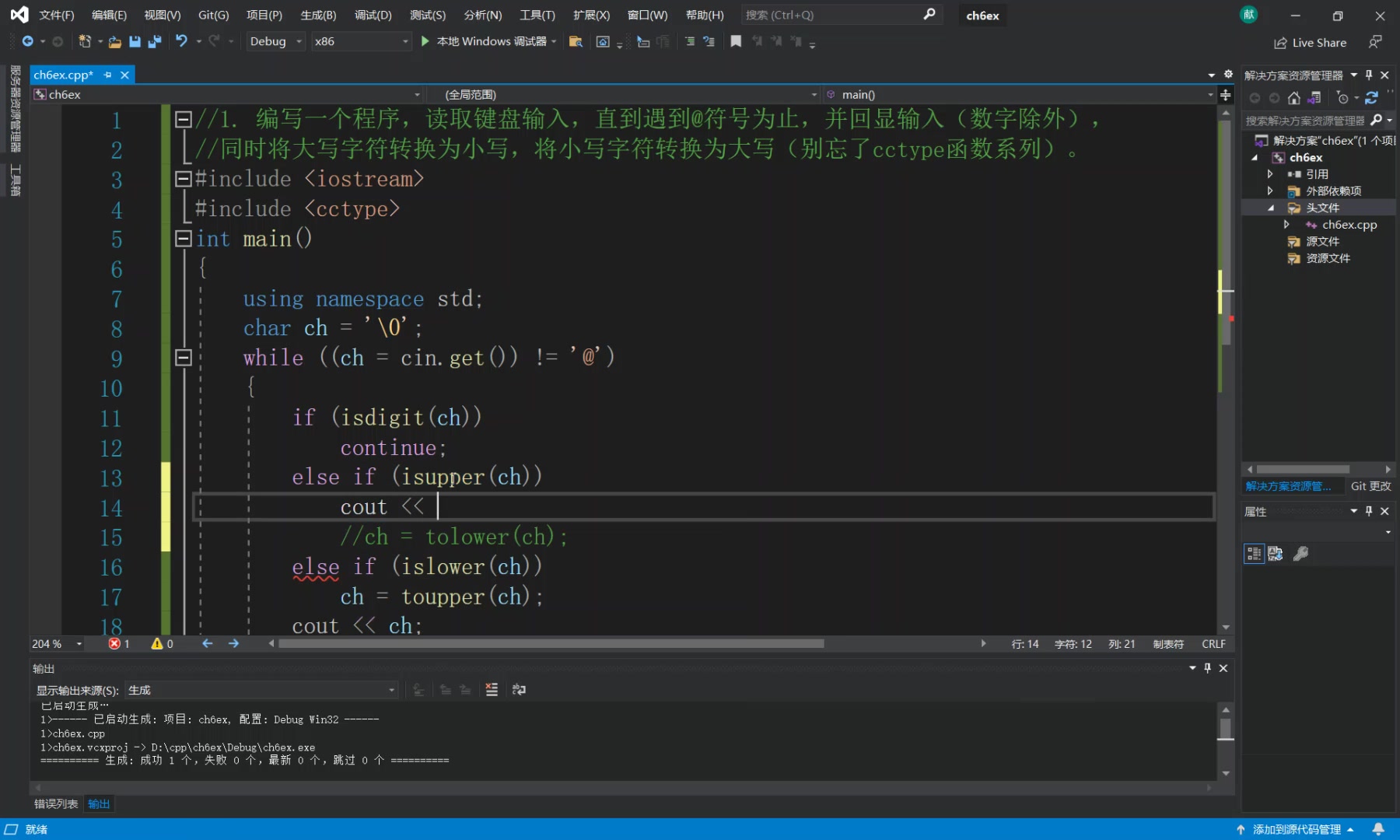The width and height of the screenshot is (1400, 840).
Task: Click the next issue right arrow in status strip
Action: coord(233,644)
